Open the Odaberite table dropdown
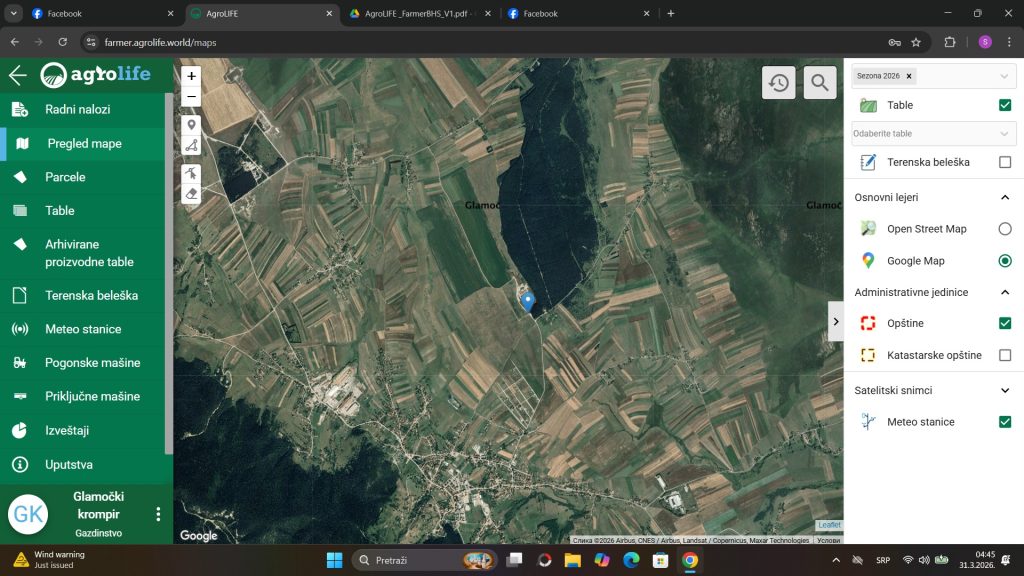1024x576 pixels. pyautogui.click(x=933, y=133)
